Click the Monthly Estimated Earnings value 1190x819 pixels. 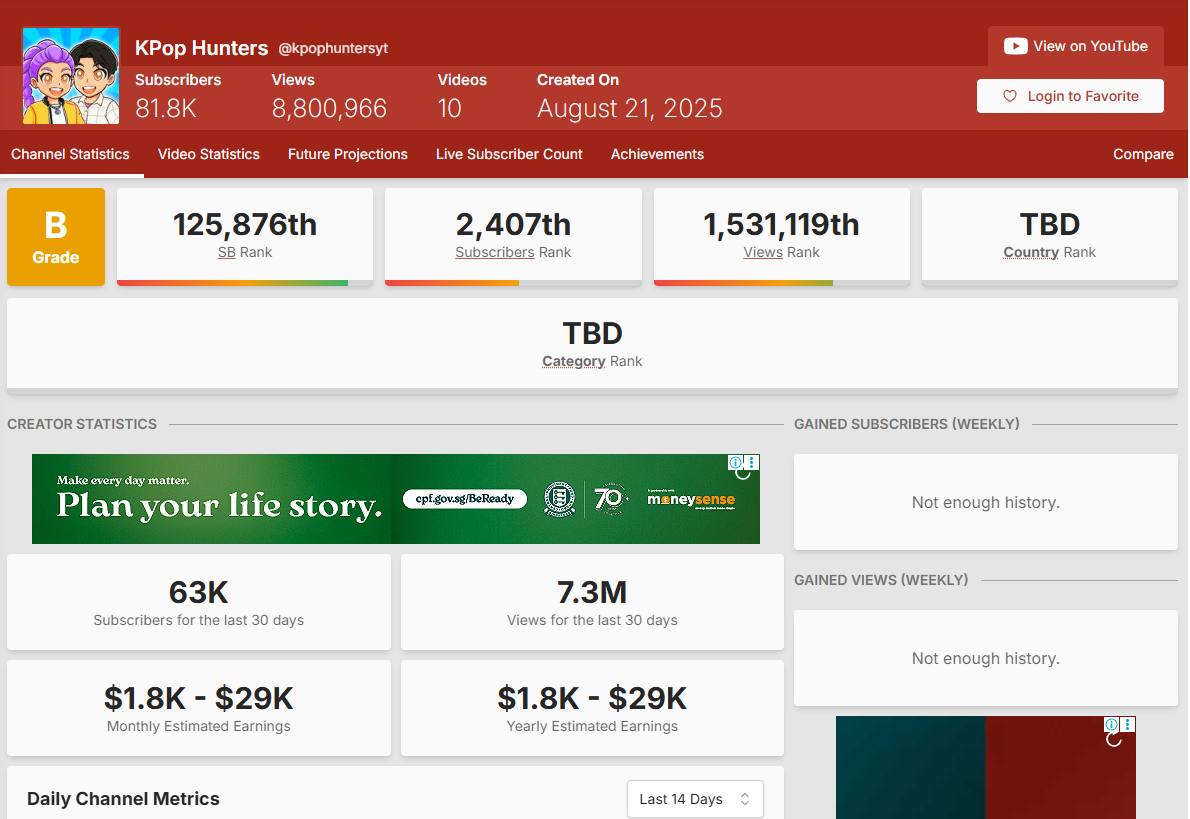tap(199, 698)
